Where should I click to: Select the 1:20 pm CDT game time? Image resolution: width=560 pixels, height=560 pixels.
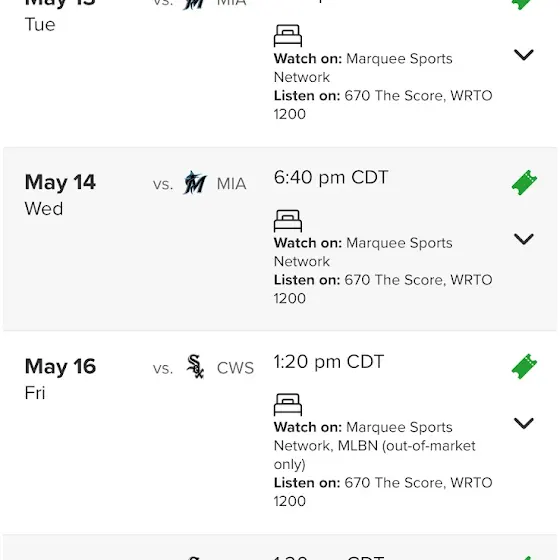pyautogui.click(x=329, y=362)
